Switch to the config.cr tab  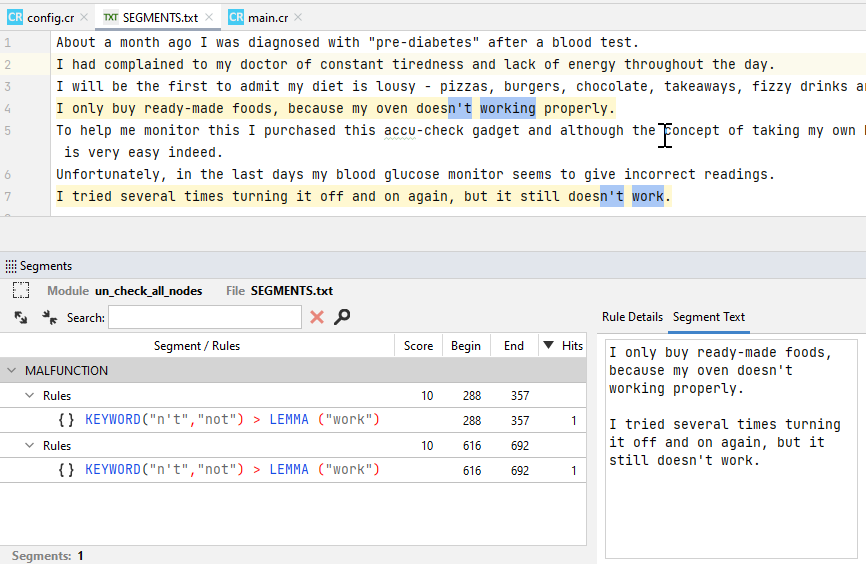pyautogui.click(x=42, y=17)
